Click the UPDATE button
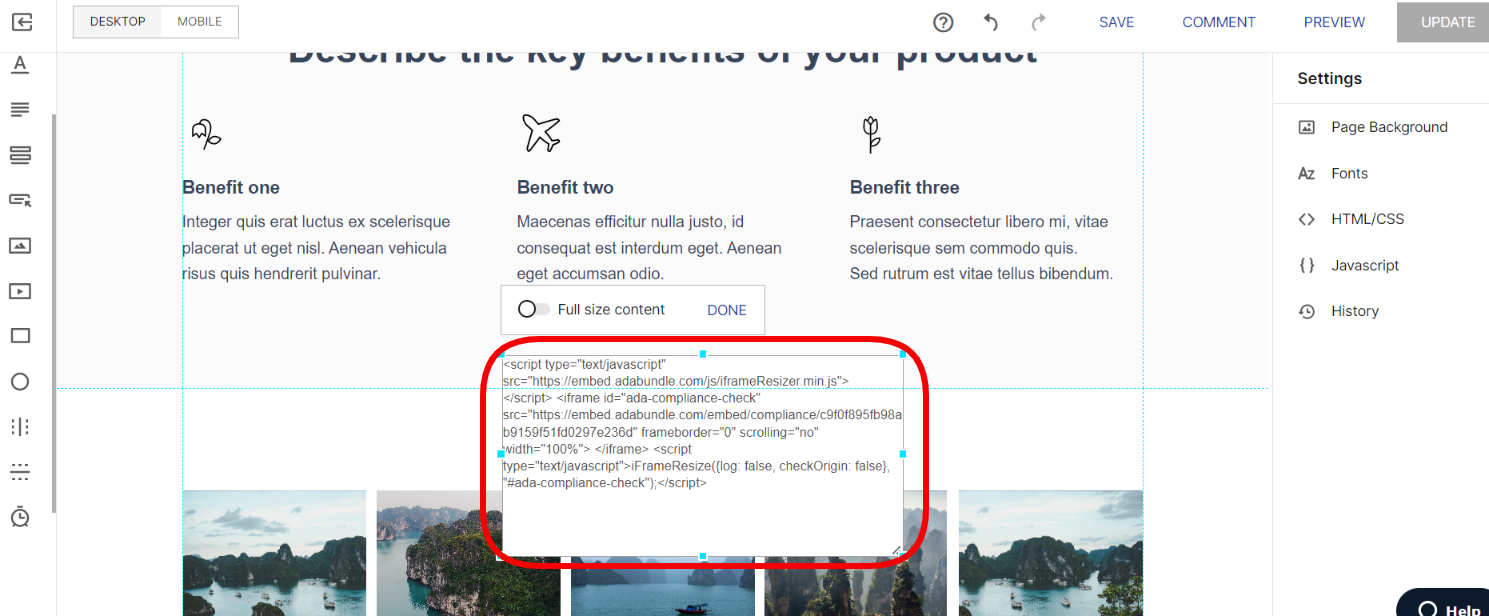Screen dimensions: 1489x616 click(1443, 22)
